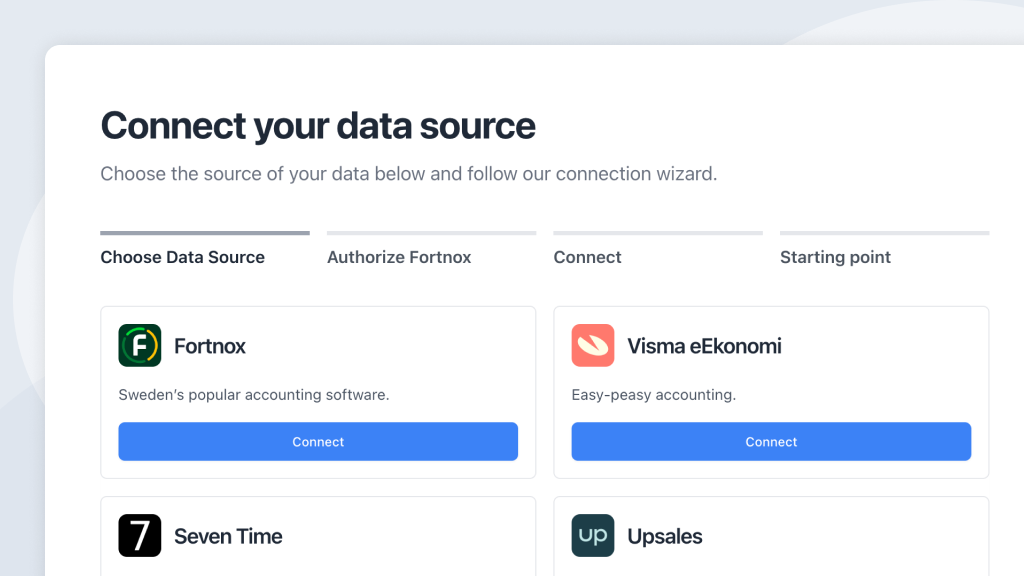1024x576 pixels.
Task: Open the Starting point step
Action: [835, 257]
